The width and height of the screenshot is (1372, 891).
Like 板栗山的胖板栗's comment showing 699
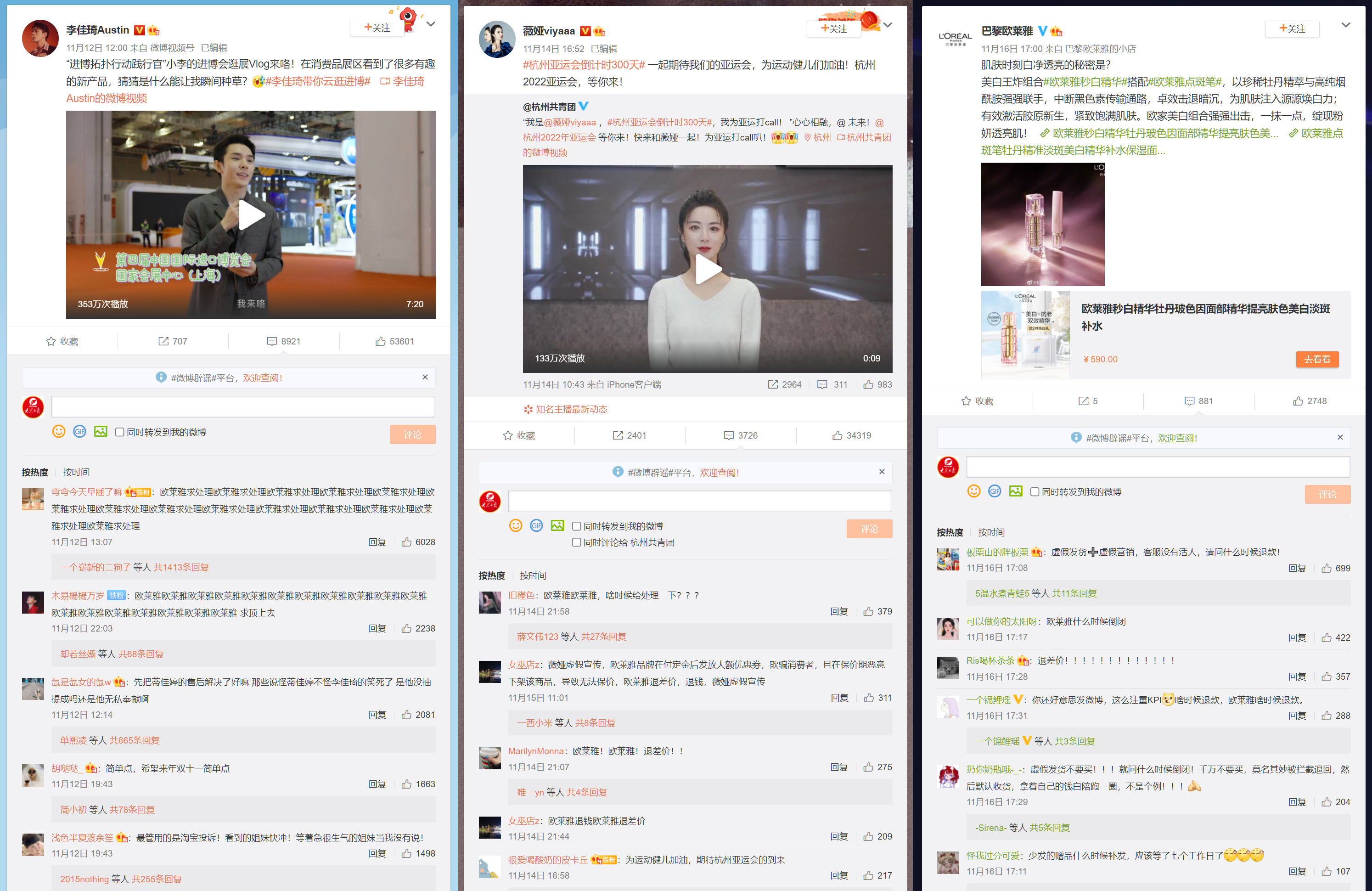click(x=1336, y=568)
